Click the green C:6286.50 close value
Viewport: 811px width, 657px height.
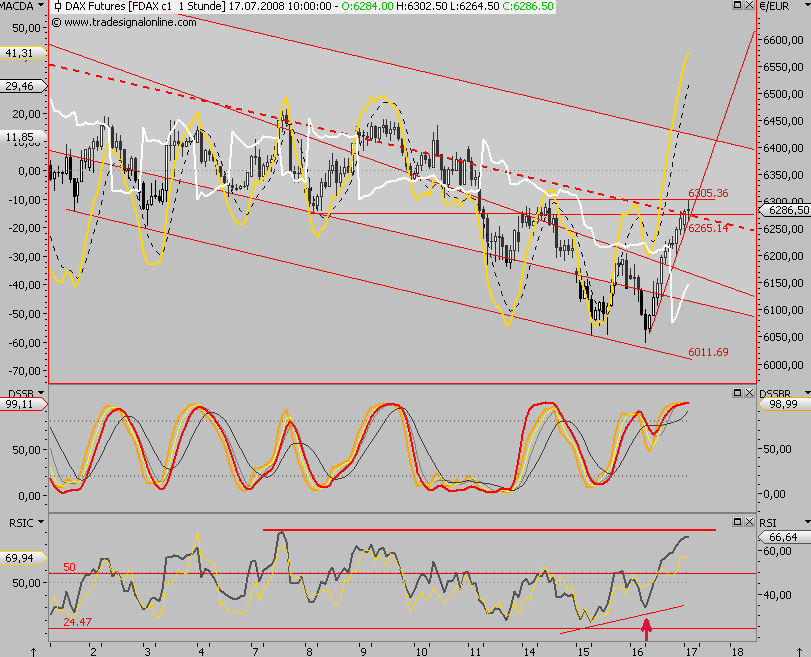coord(528,6)
